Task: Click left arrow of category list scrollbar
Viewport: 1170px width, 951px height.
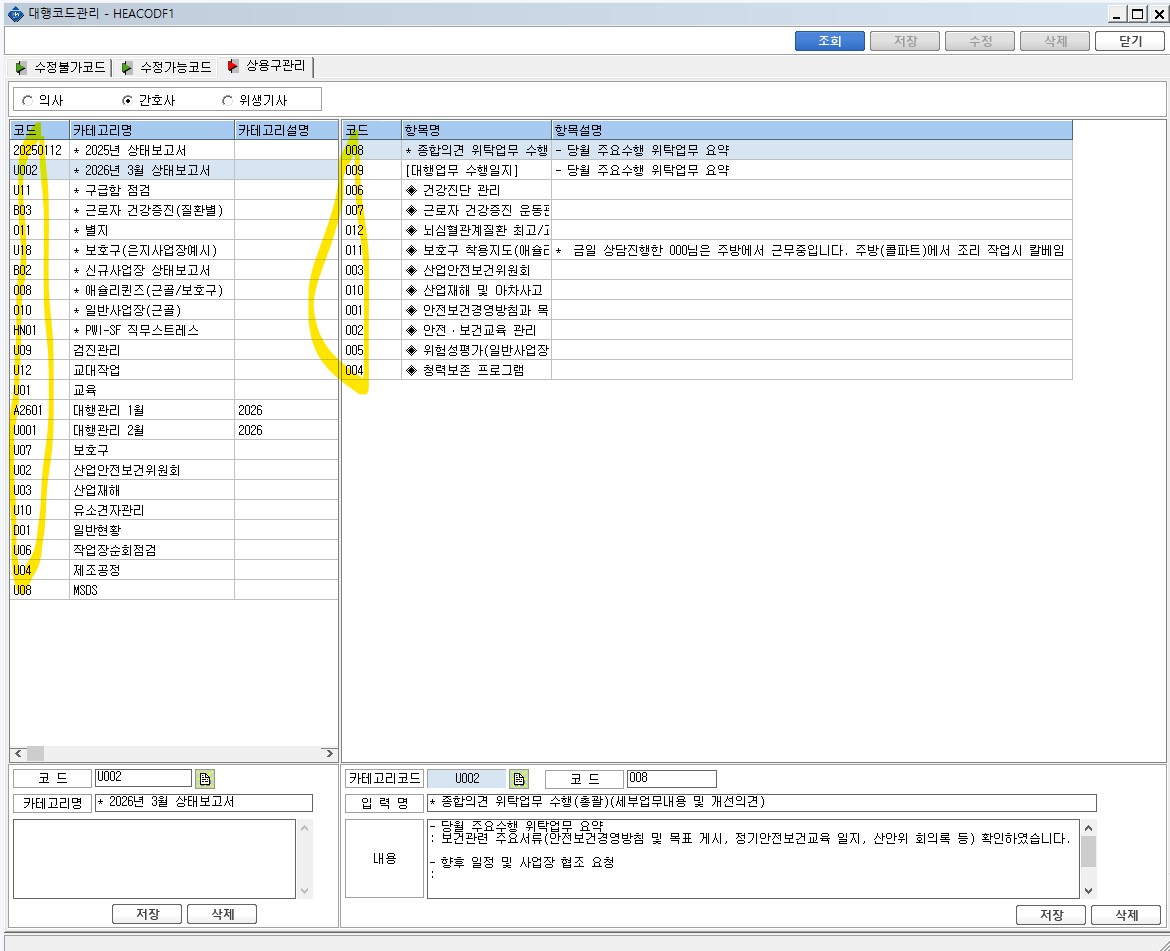Action: click(x=18, y=753)
